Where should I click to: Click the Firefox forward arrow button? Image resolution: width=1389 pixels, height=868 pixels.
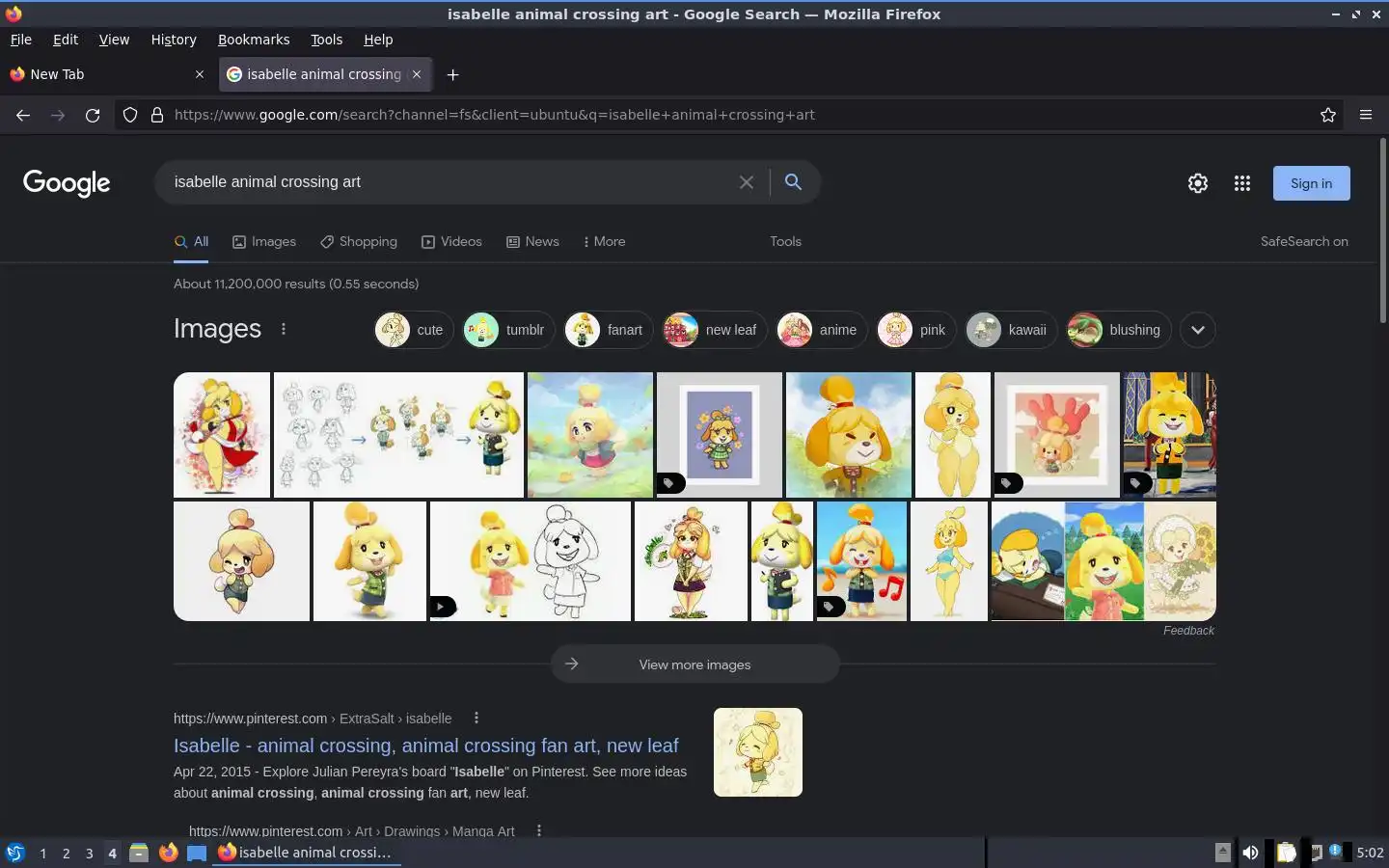[x=58, y=115]
